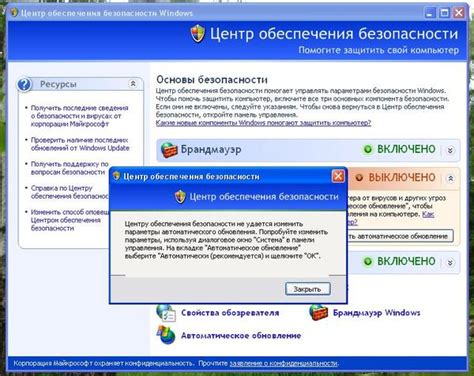474x376 pixels.
Task: Maximize the main Security Center window
Action: [x=444, y=13]
